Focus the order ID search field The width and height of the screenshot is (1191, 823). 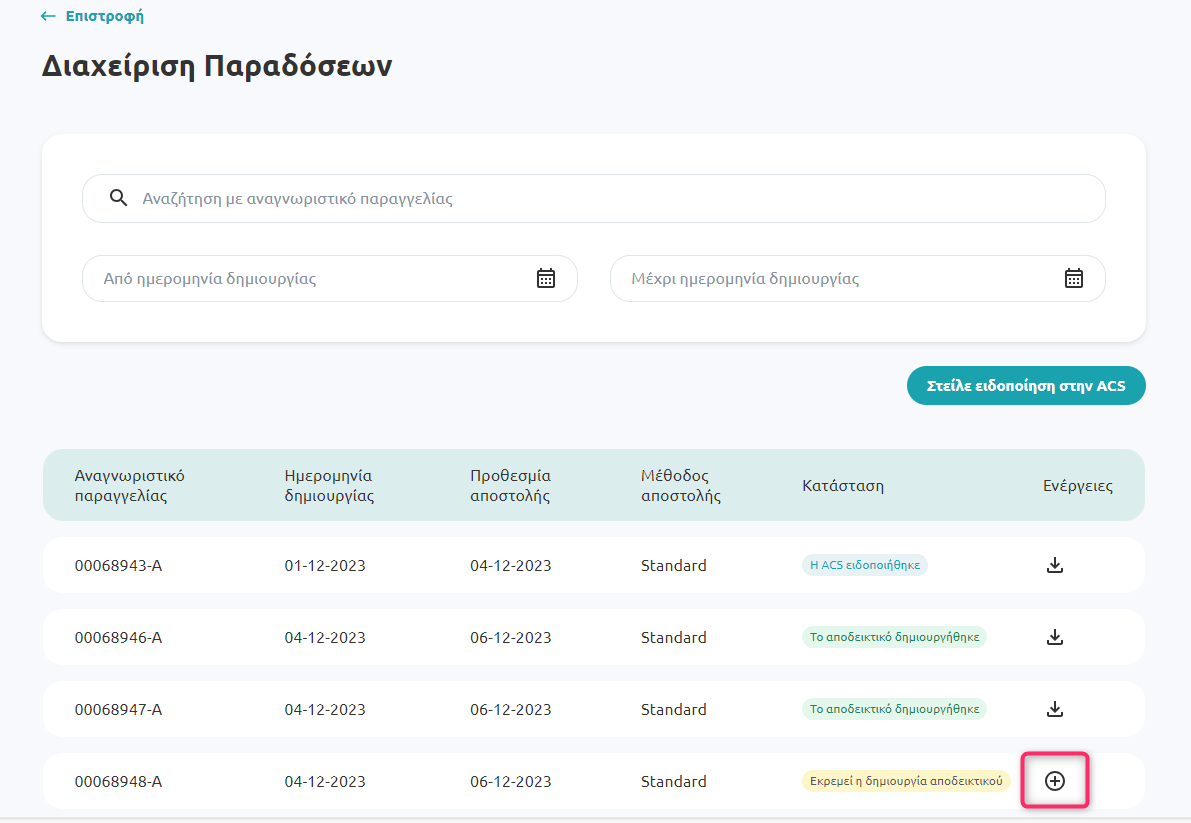[x=593, y=198]
